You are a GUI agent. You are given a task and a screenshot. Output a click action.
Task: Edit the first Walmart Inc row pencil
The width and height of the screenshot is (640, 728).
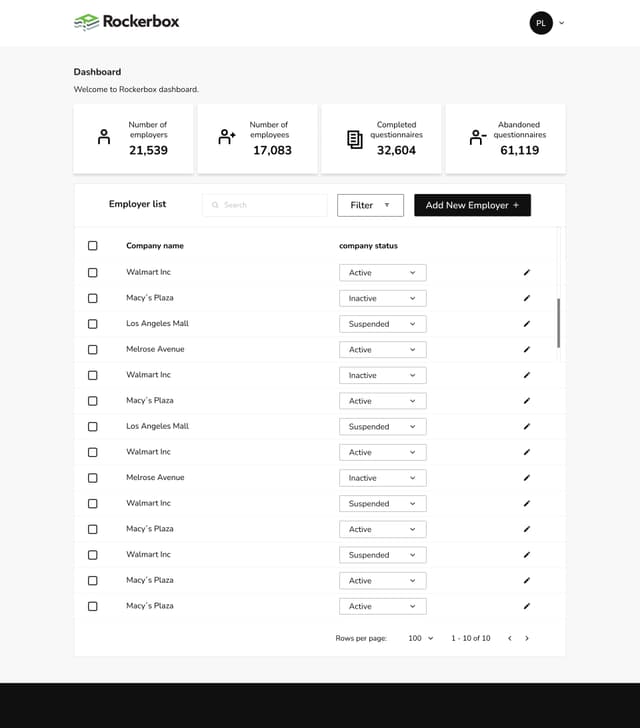tap(527, 273)
